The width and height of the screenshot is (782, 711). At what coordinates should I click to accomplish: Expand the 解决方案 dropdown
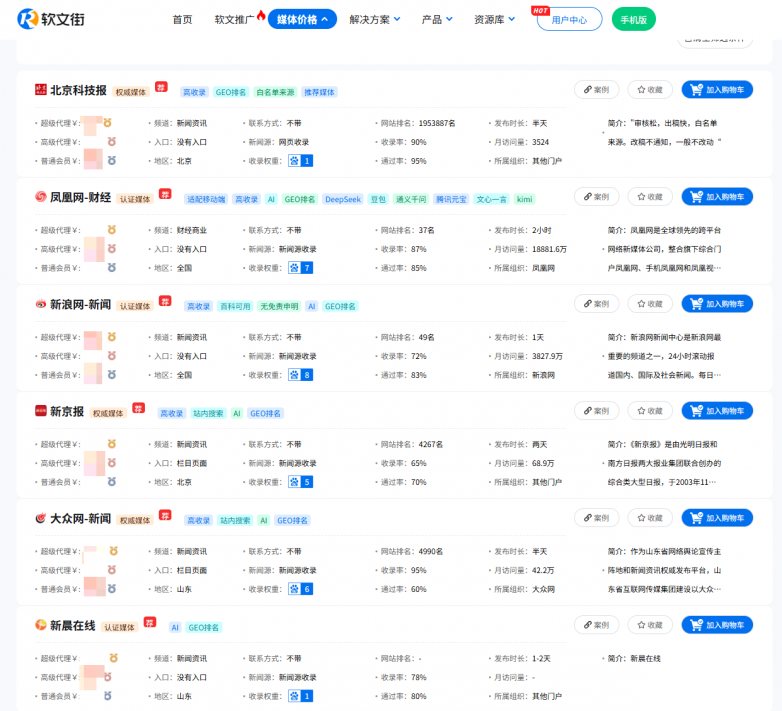pos(375,19)
